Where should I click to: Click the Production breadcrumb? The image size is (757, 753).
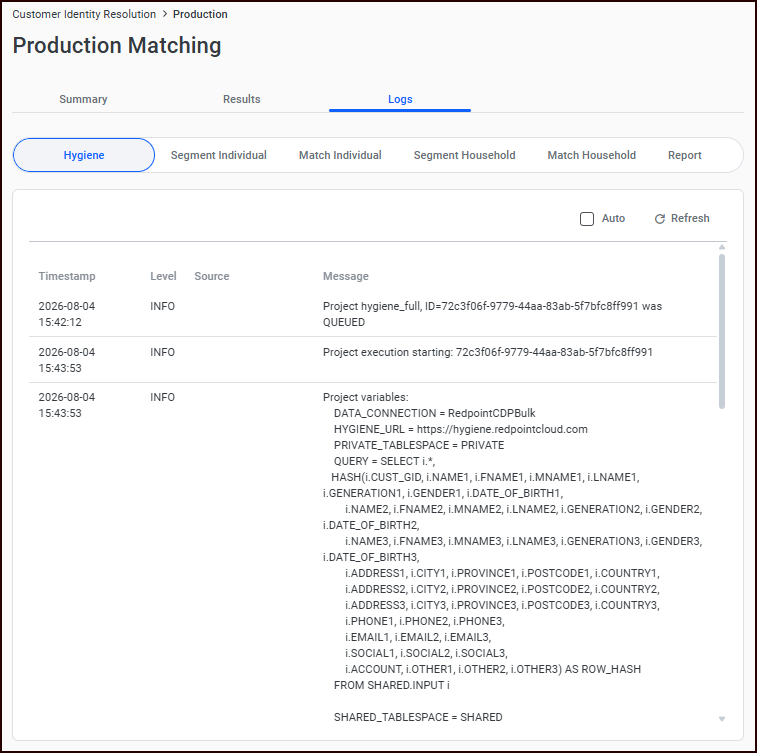pyautogui.click(x=200, y=14)
